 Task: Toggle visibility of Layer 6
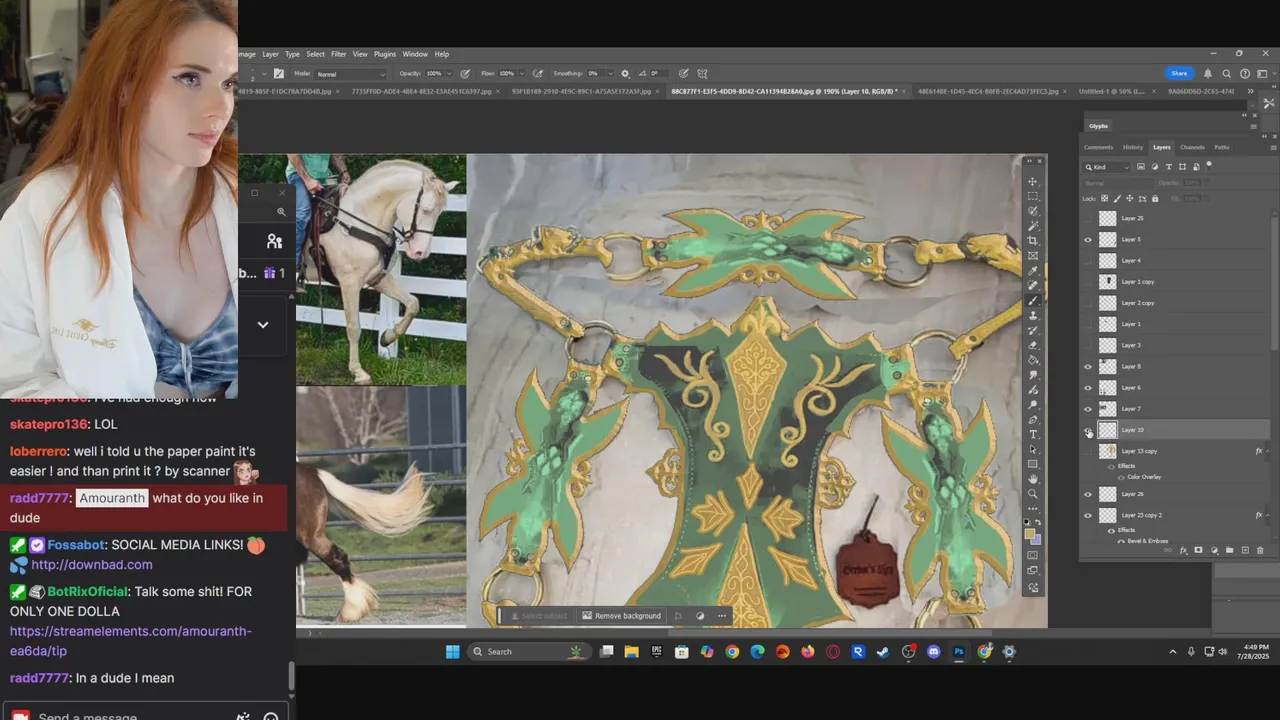(x=1088, y=388)
